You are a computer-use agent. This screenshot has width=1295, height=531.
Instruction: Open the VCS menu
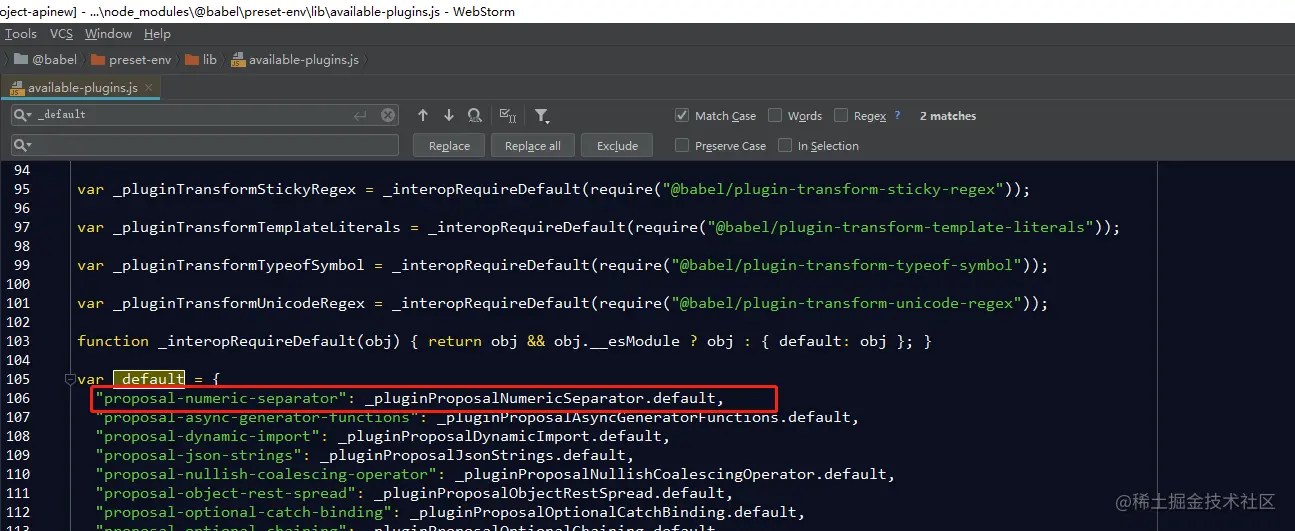tap(61, 34)
